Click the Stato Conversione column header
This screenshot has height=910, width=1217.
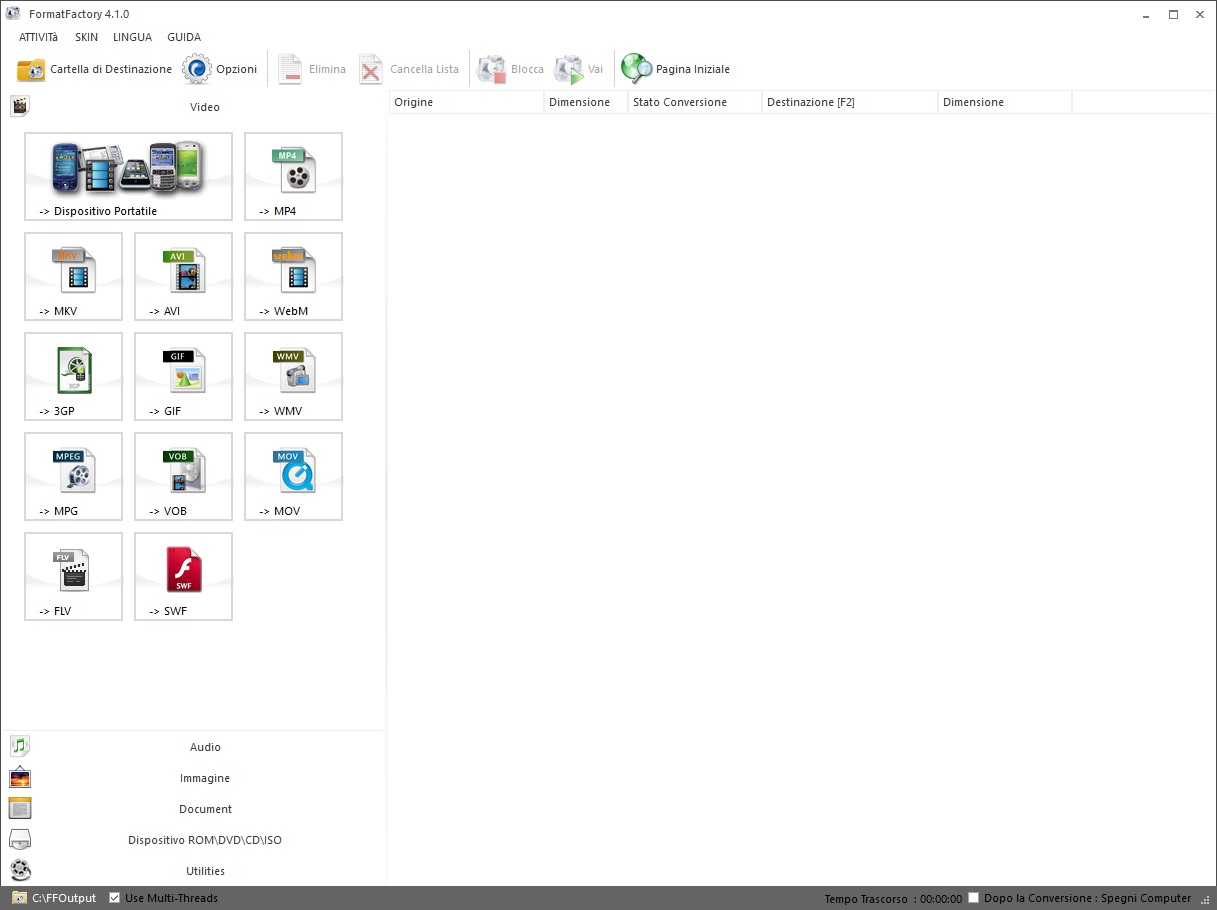click(x=695, y=102)
